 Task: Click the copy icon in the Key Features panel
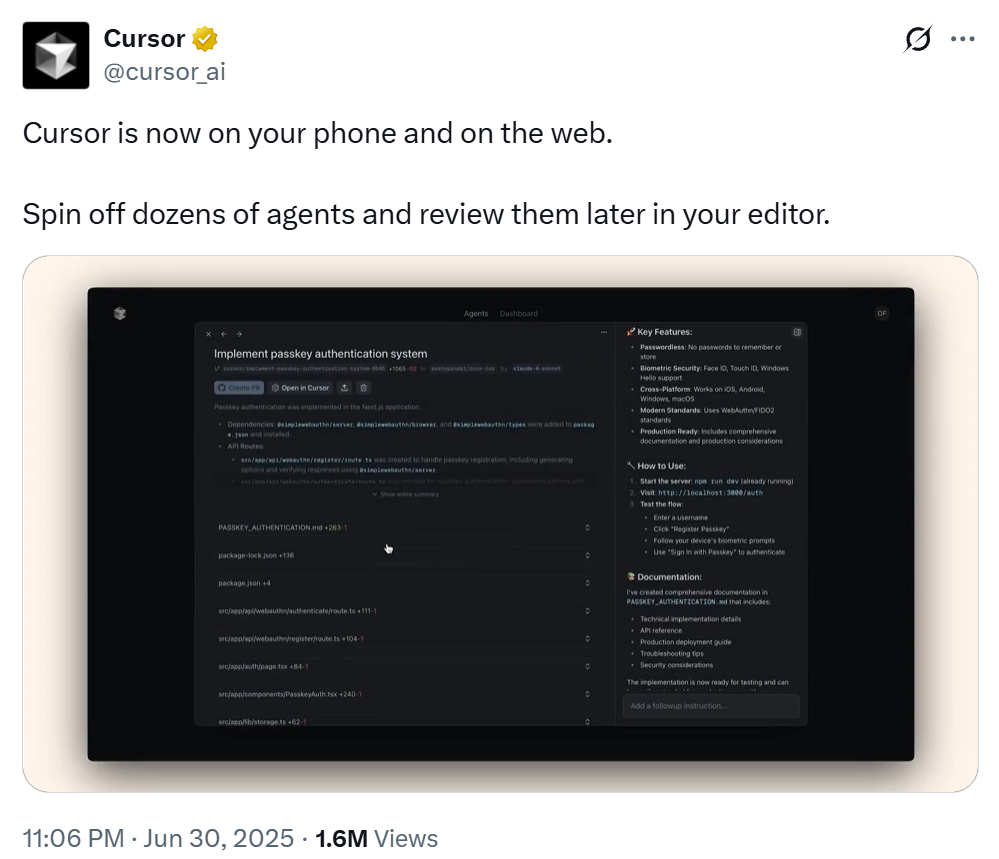tap(797, 332)
